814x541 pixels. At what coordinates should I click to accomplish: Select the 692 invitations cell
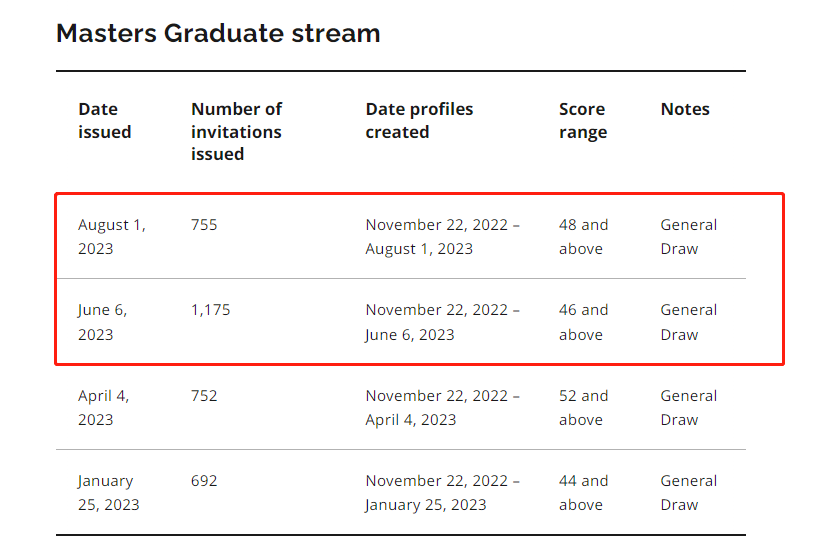coord(204,481)
